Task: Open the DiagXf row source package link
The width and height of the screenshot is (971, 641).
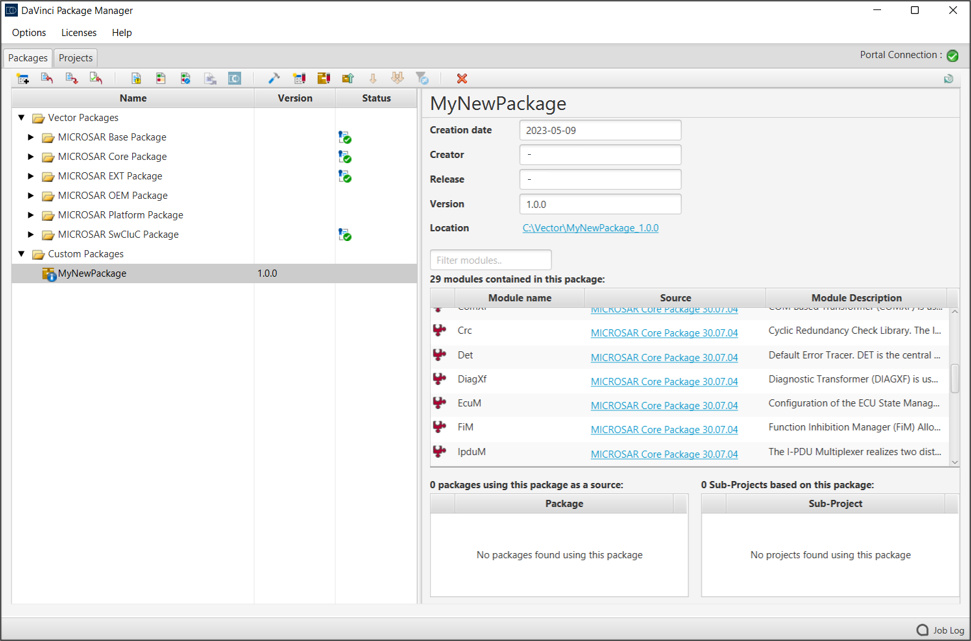Action: 664,382
